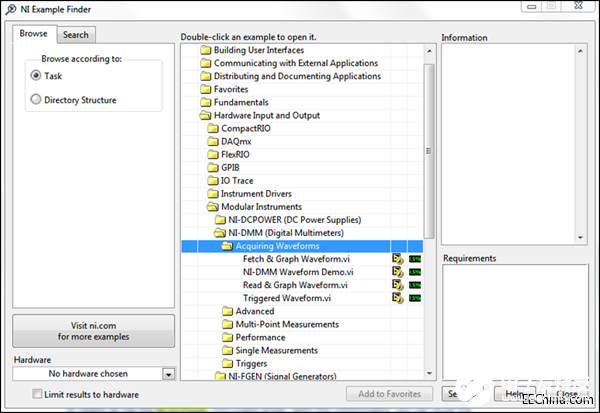Switch to the Search tab
This screenshot has width=600, height=413.
[76, 35]
